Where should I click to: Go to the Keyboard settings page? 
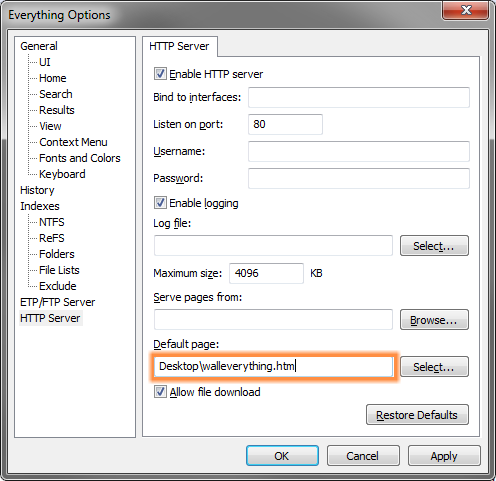(x=62, y=174)
